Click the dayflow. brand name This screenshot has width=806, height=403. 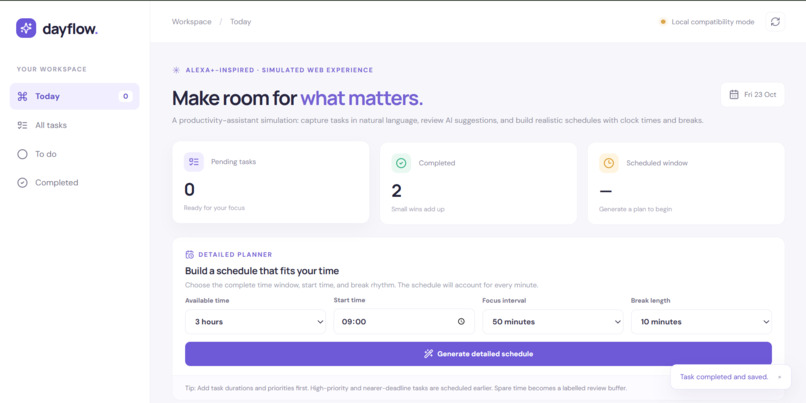click(x=70, y=29)
